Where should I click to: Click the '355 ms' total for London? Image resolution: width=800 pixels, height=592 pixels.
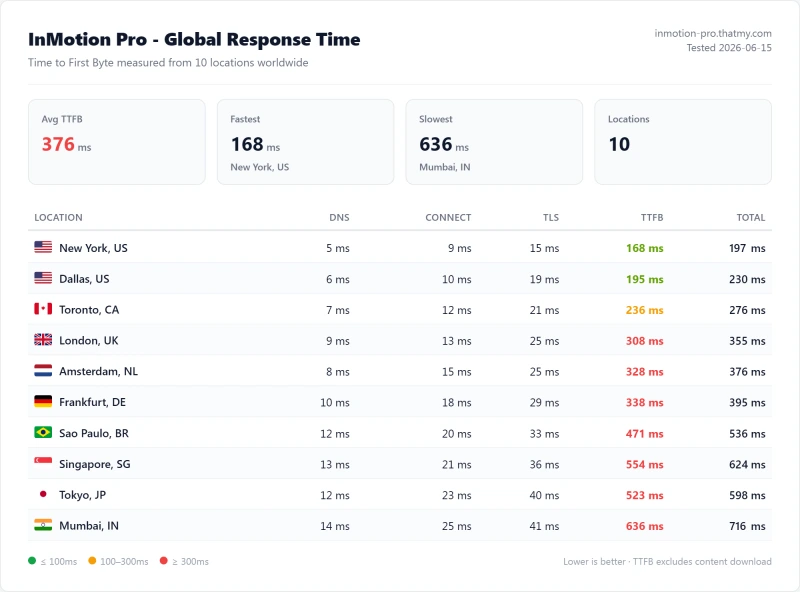pos(747,341)
